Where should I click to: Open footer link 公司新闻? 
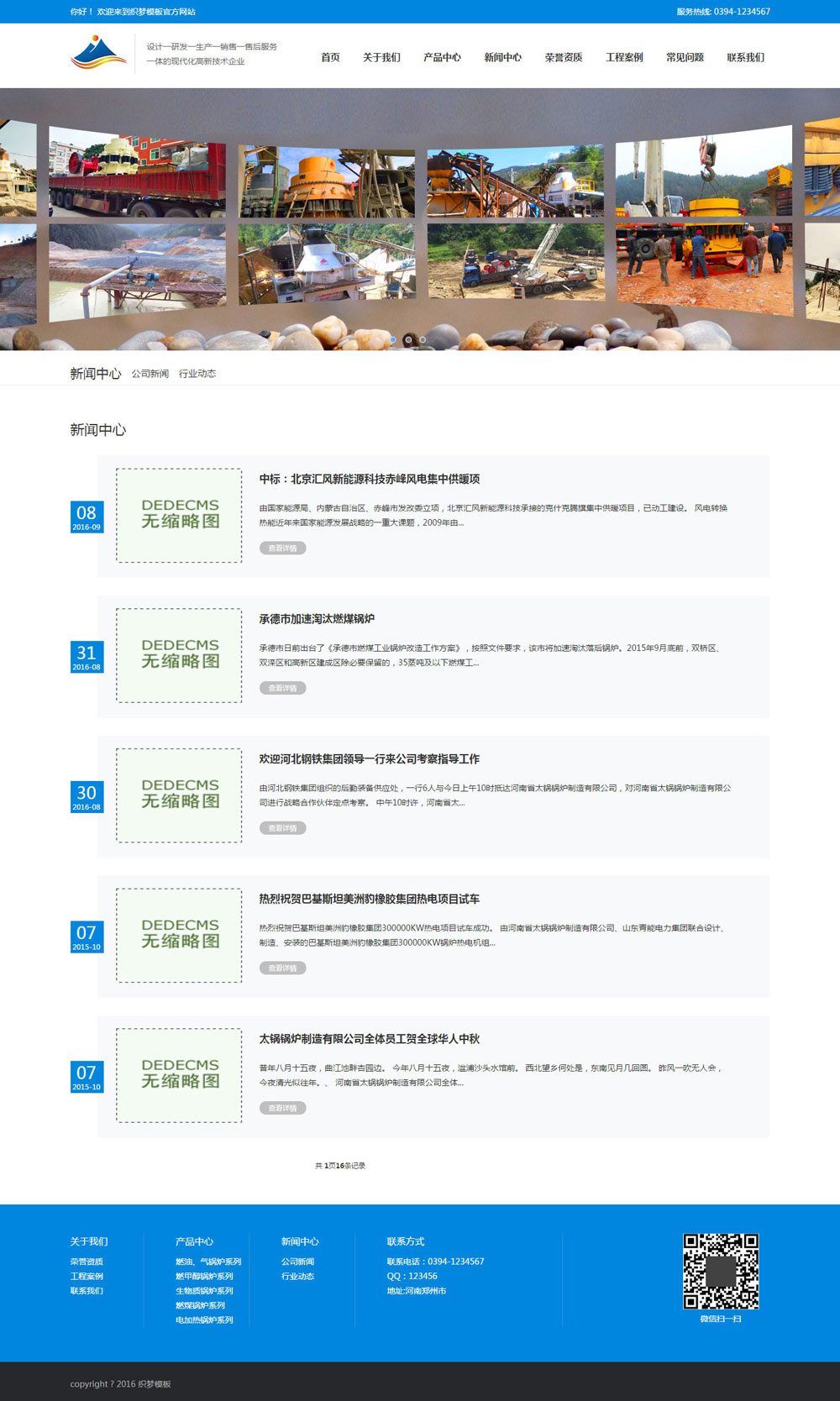pyautogui.click(x=297, y=1262)
